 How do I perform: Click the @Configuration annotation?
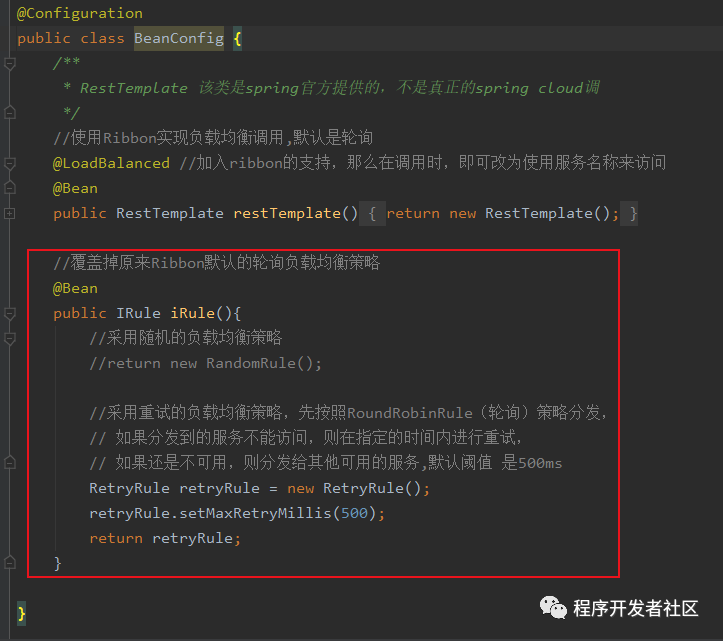tap(80, 13)
